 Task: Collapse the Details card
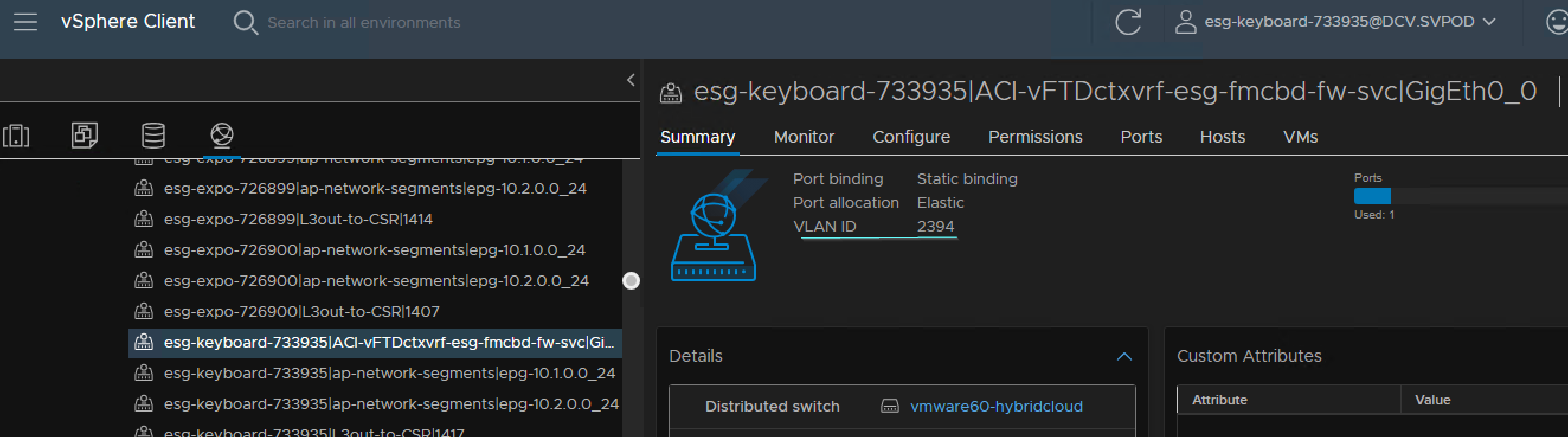(x=1124, y=356)
